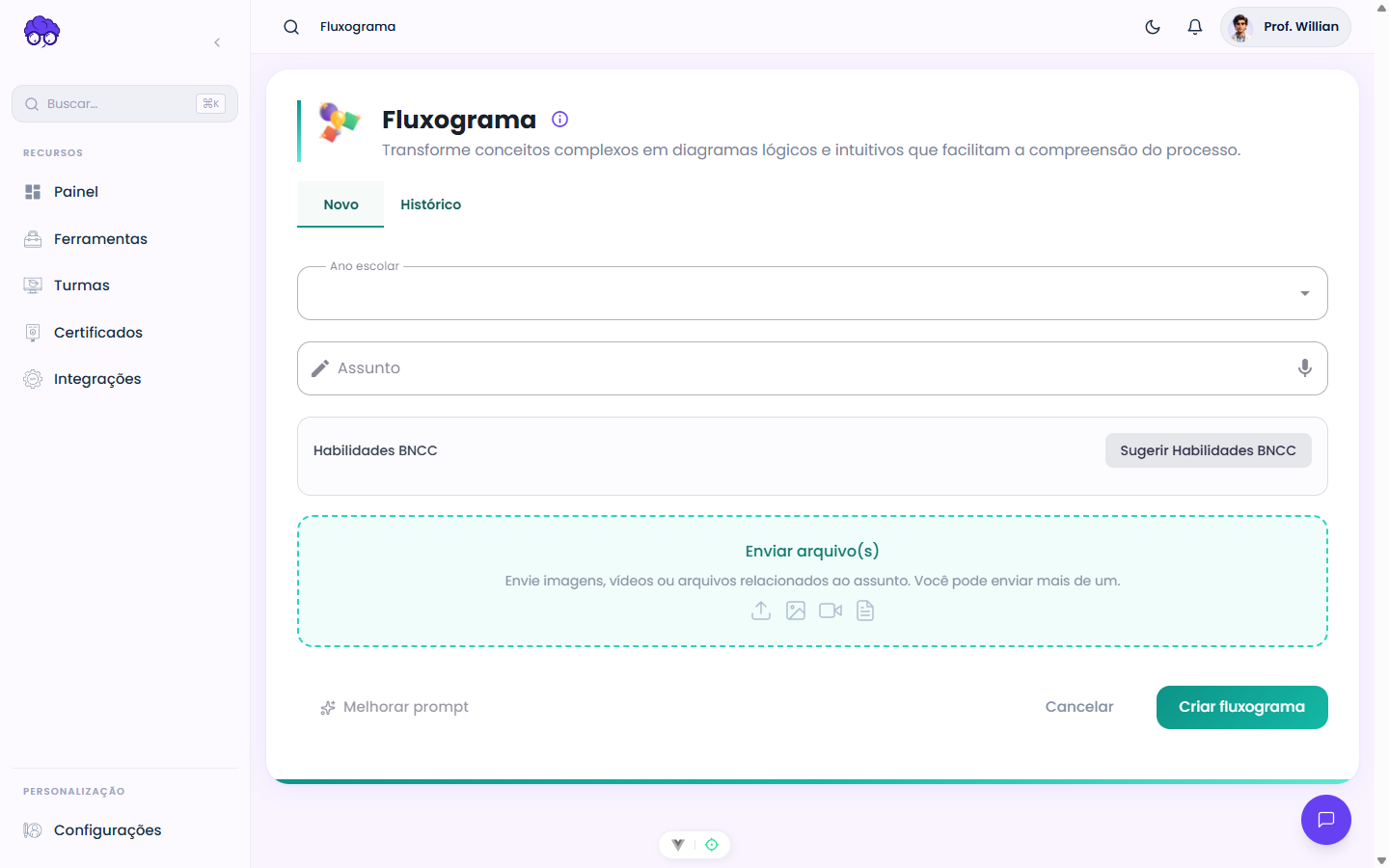Collapse the sidebar with the chevron
Image resolution: width=1389 pixels, height=868 pixels.
pos(217,42)
